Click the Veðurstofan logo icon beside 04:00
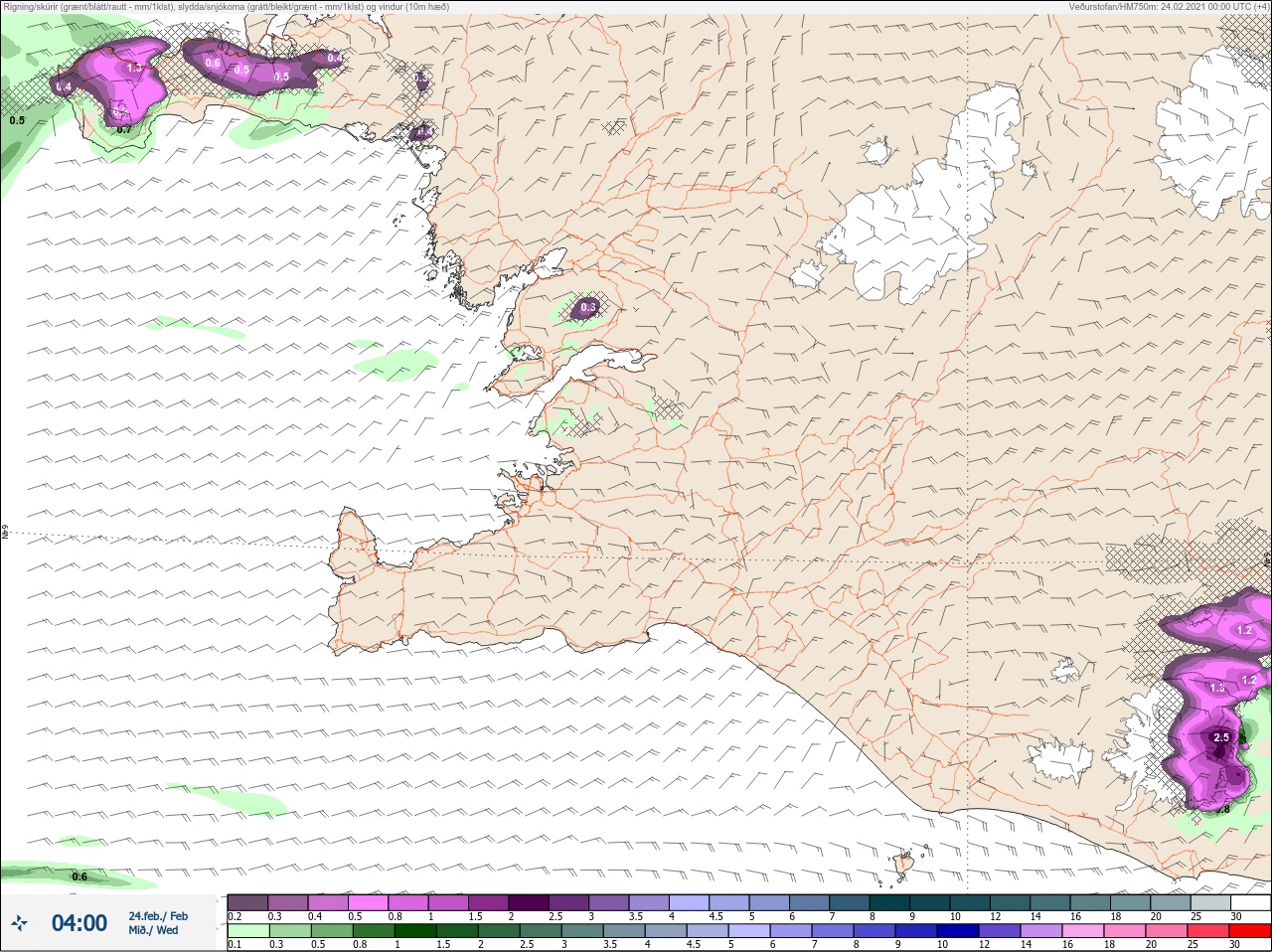1272x952 pixels. (x=20, y=923)
